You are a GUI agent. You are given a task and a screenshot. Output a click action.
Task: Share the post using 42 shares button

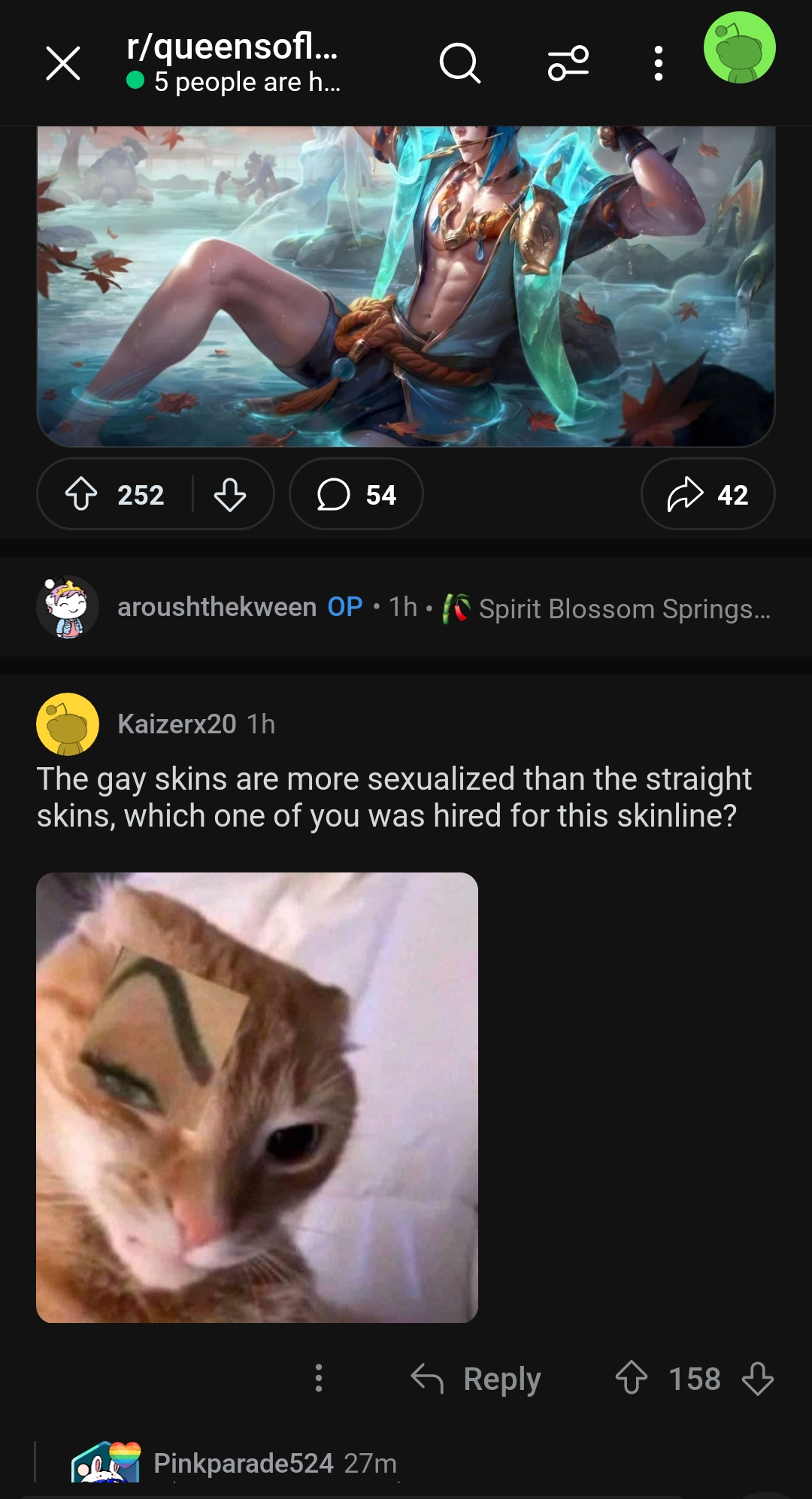click(707, 494)
